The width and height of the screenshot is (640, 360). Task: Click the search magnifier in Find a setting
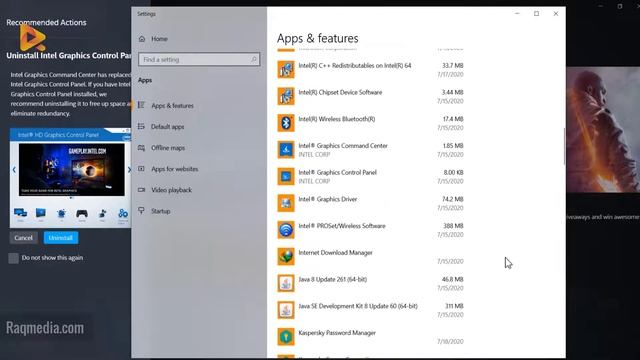253,60
